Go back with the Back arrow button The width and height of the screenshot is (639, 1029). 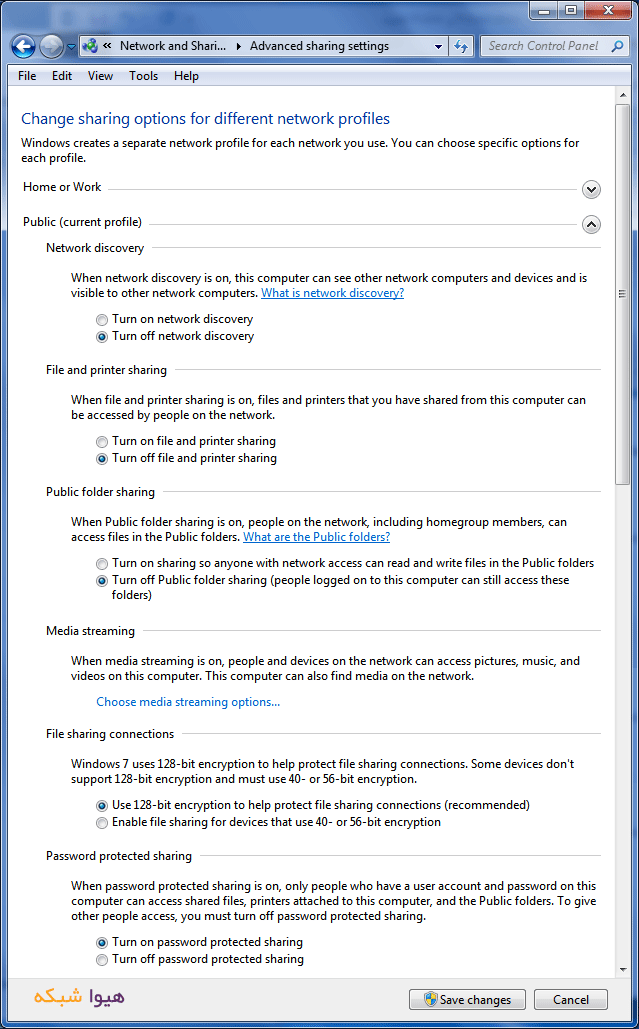24,47
